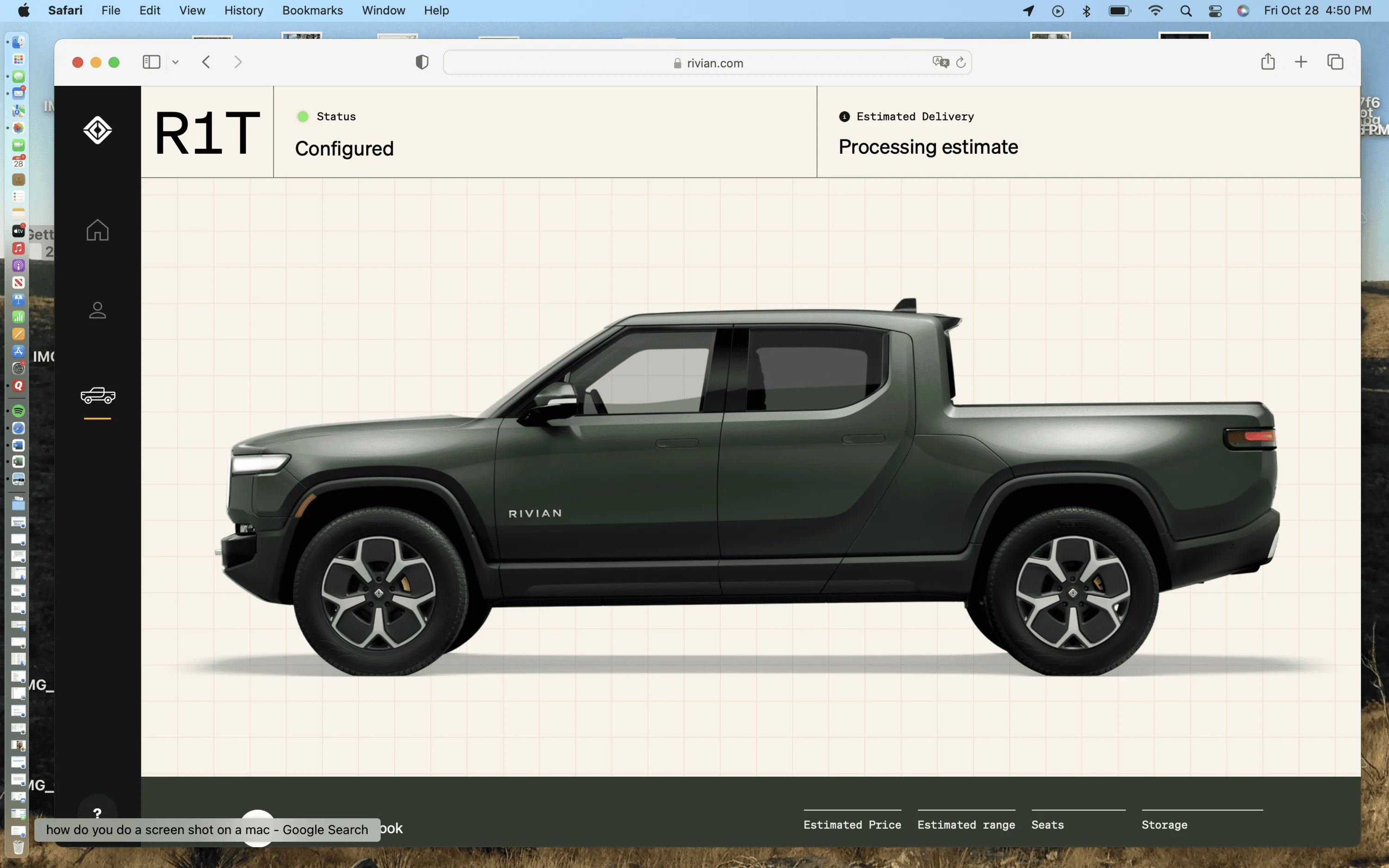The width and height of the screenshot is (1389, 868).
Task: Click the rivian.com address bar
Action: point(707,62)
